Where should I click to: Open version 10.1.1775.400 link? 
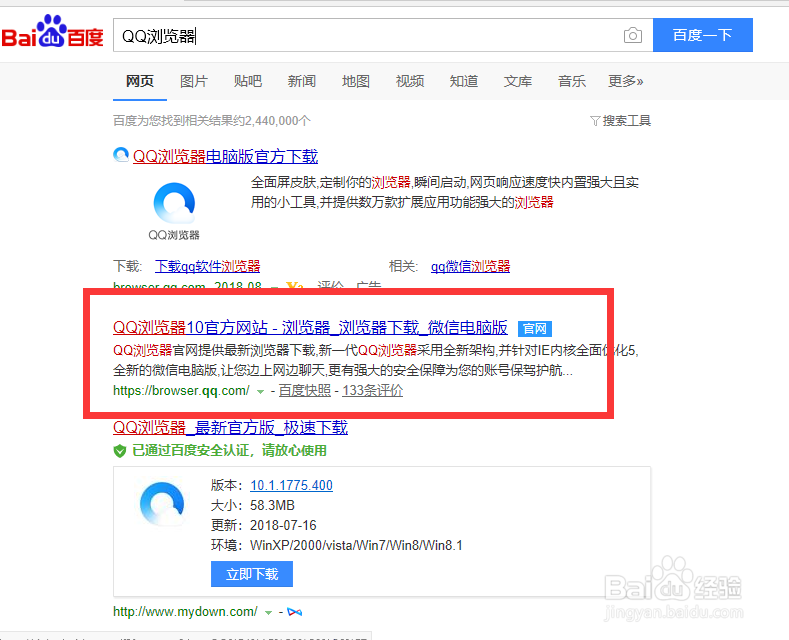(x=291, y=485)
